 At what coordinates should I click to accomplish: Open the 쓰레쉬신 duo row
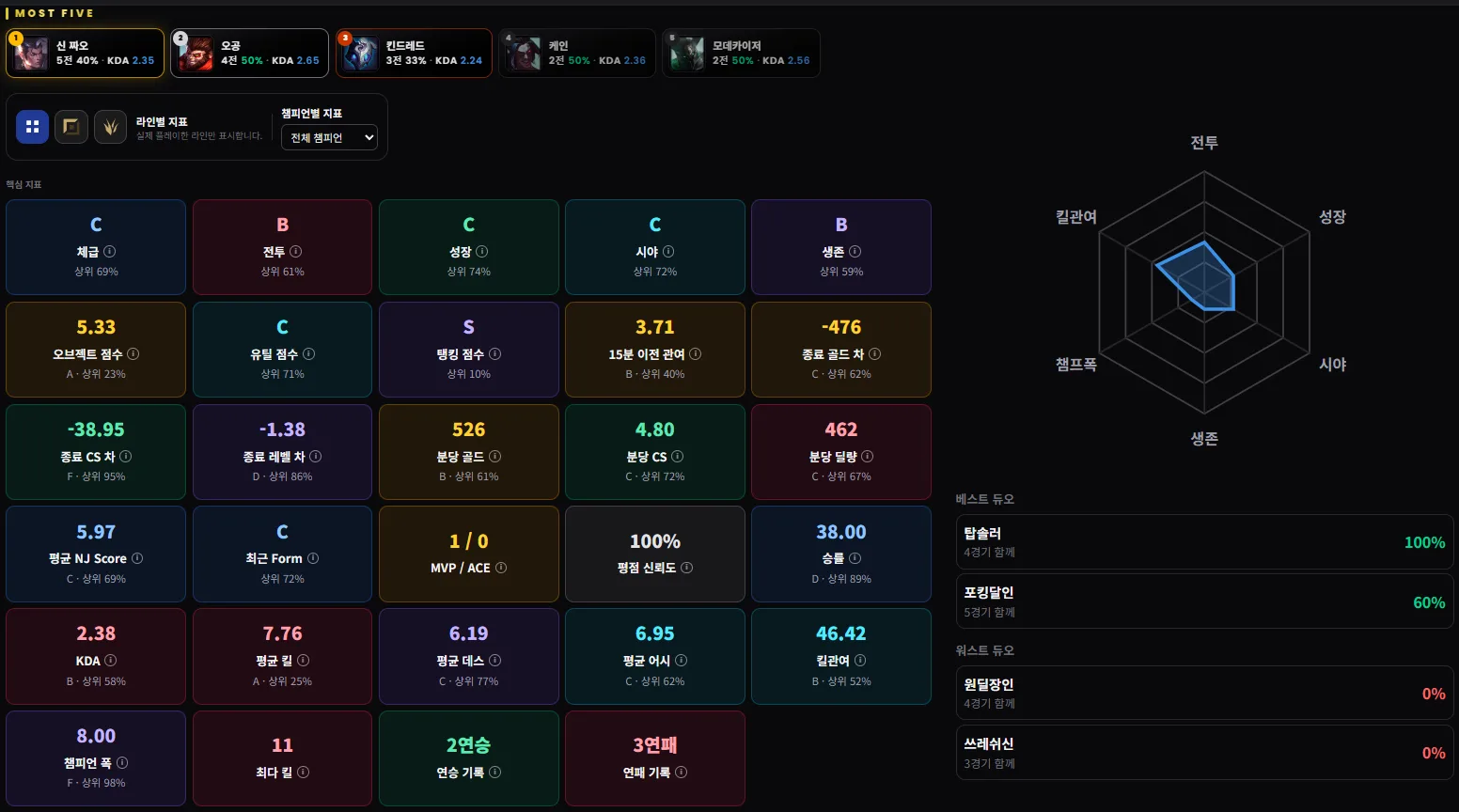[1204, 753]
